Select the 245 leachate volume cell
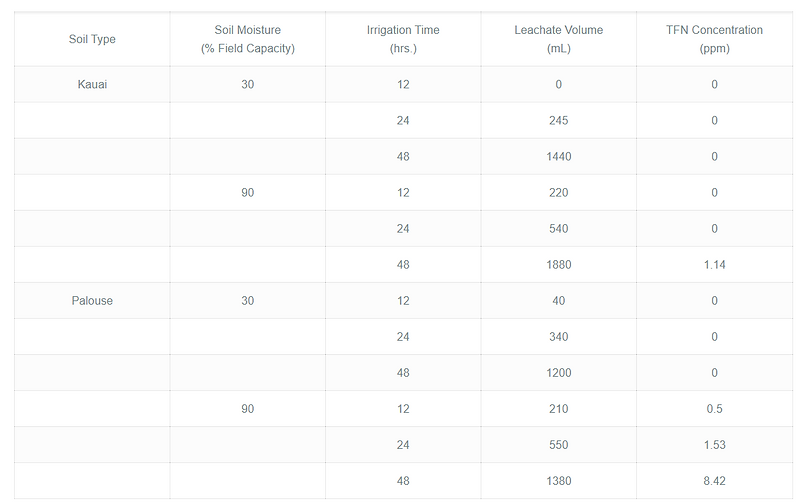The height and width of the screenshot is (504, 803). coord(558,120)
